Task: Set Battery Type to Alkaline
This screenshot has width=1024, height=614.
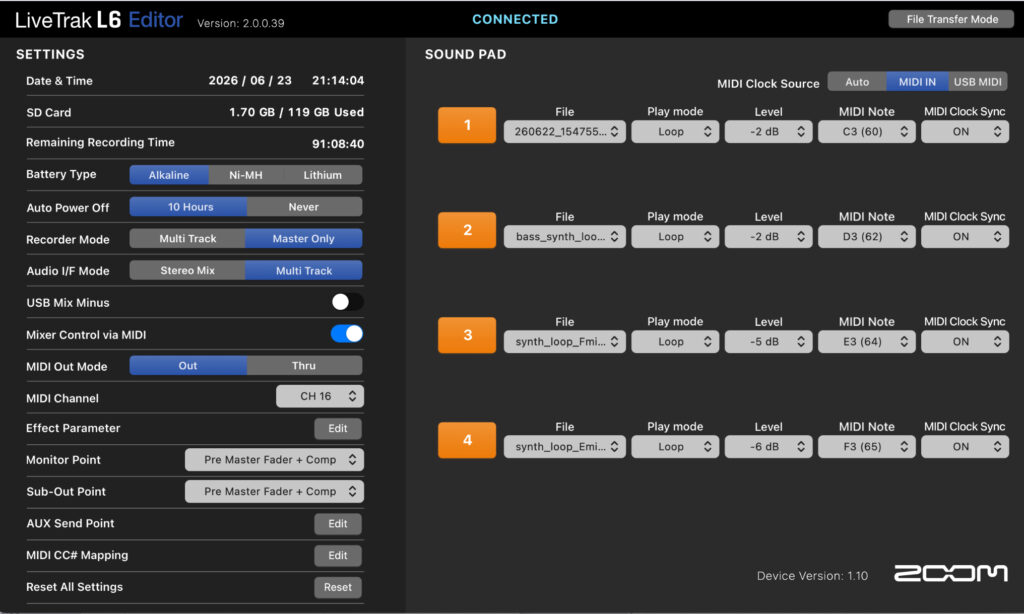Action: tap(169, 174)
